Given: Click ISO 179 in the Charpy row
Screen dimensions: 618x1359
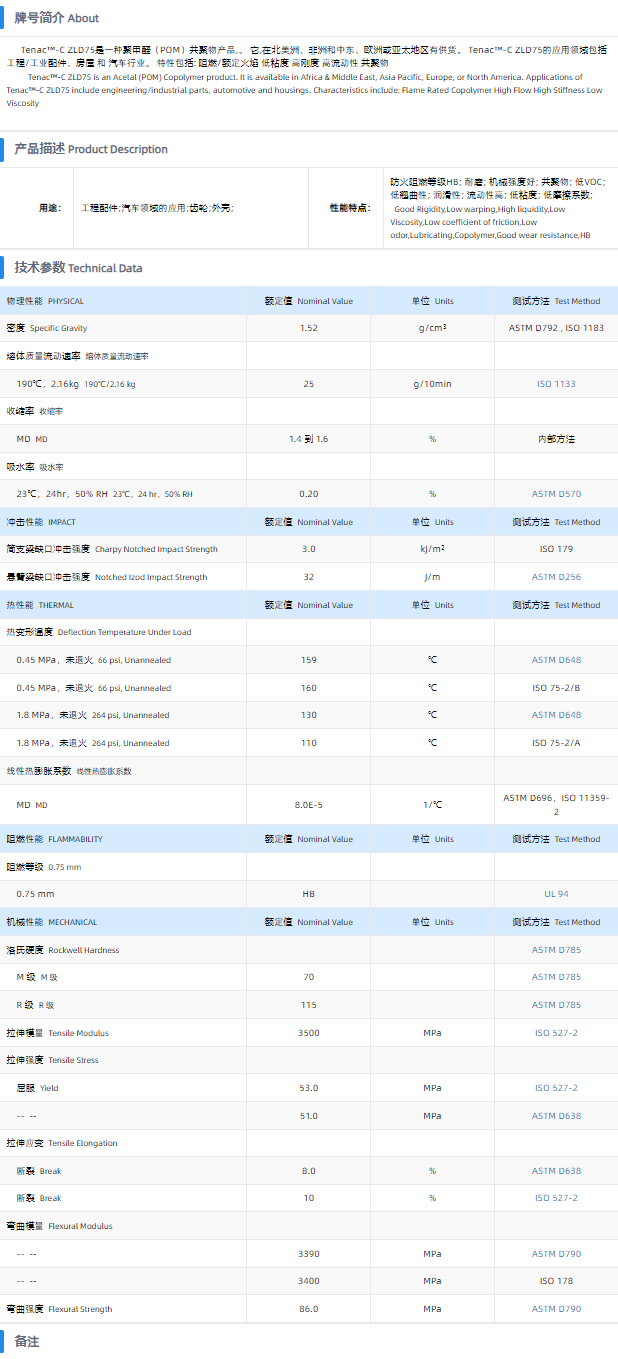Looking at the screenshot, I should point(556,549).
